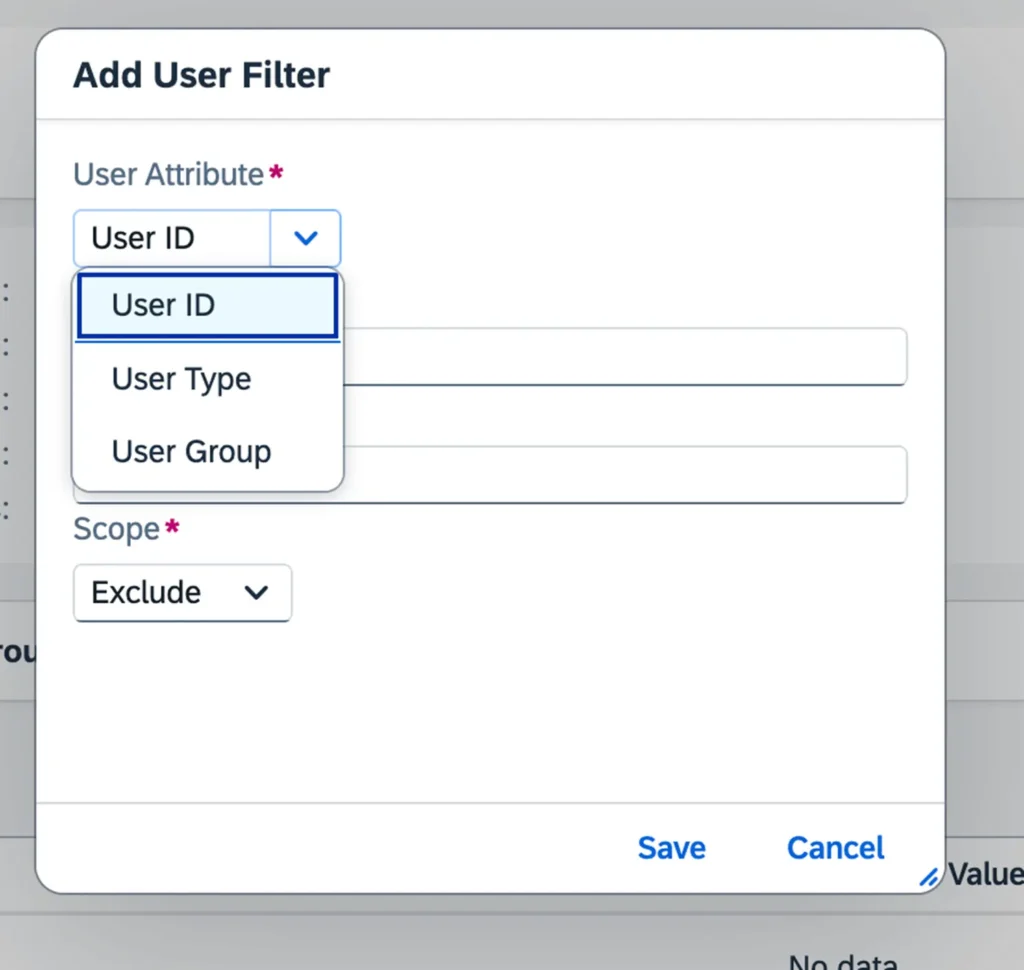The height and width of the screenshot is (970, 1024).
Task: Cancel the Add User Filter dialog
Action: pos(835,848)
